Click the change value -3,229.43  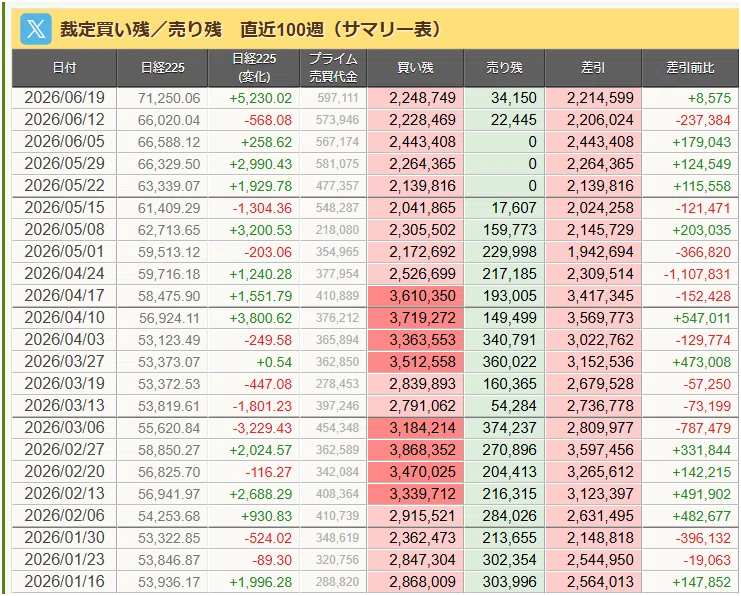[262, 428]
